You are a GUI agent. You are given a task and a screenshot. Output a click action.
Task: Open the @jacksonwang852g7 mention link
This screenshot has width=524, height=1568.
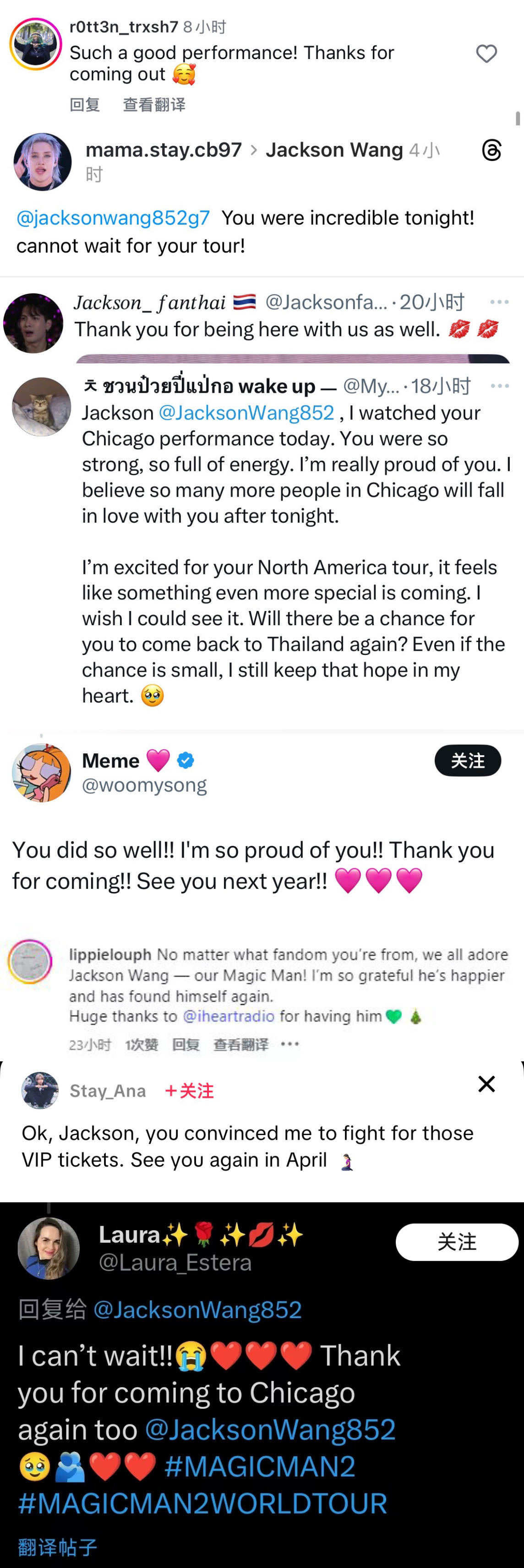click(113, 218)
